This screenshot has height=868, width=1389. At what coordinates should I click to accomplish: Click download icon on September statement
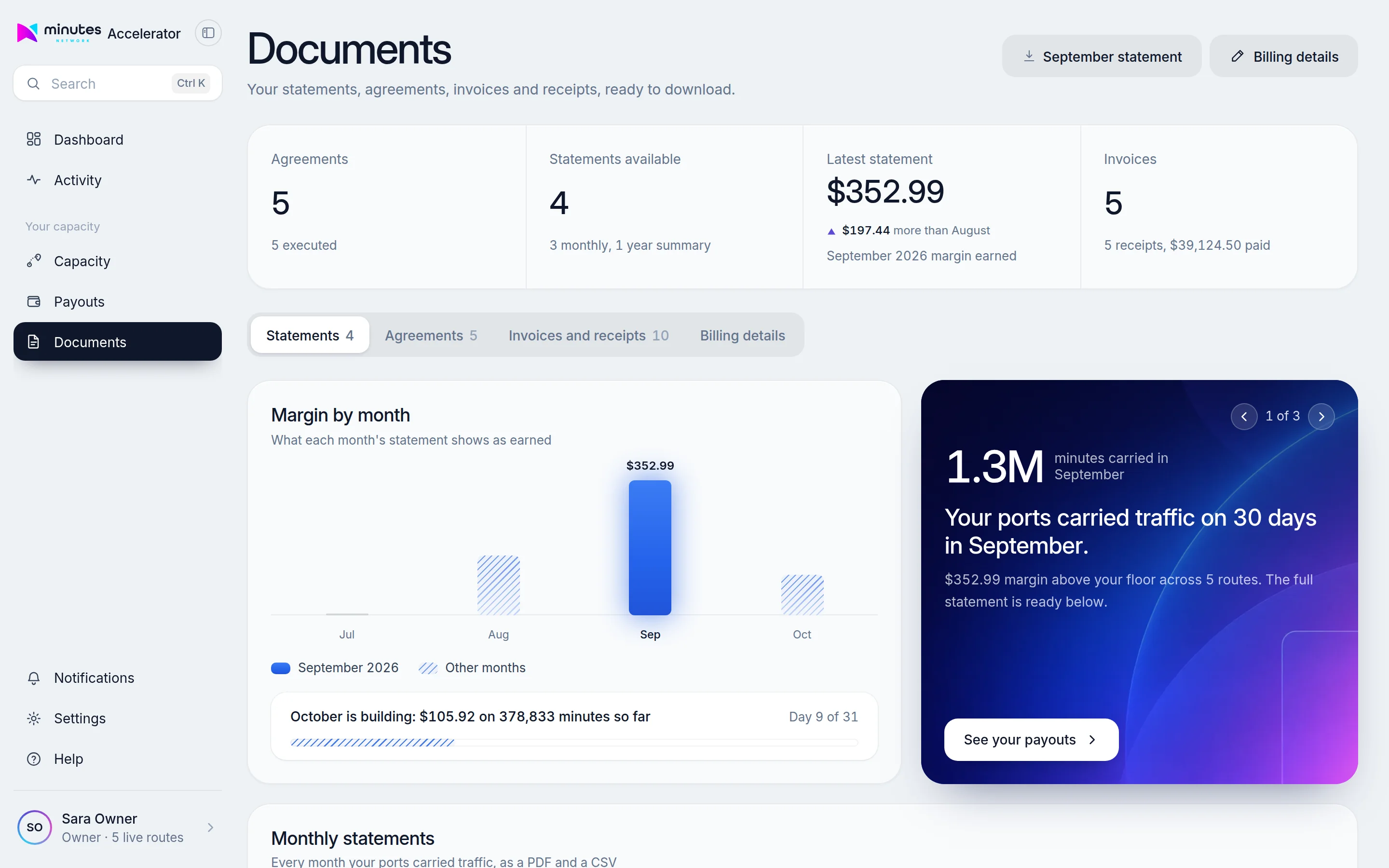(x=1029, y=56)
